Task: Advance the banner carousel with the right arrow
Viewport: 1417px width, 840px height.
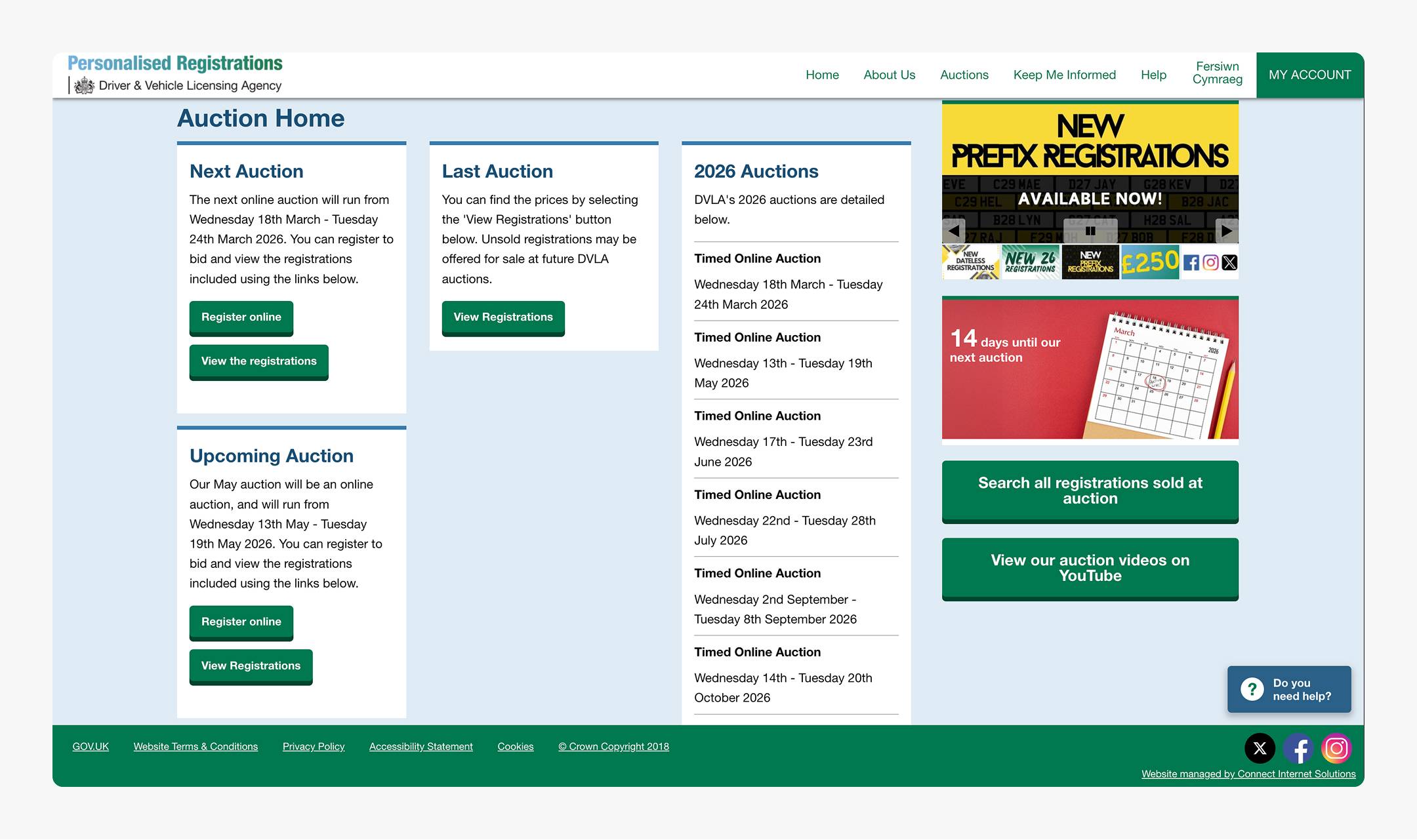Action: (1226, 231)
